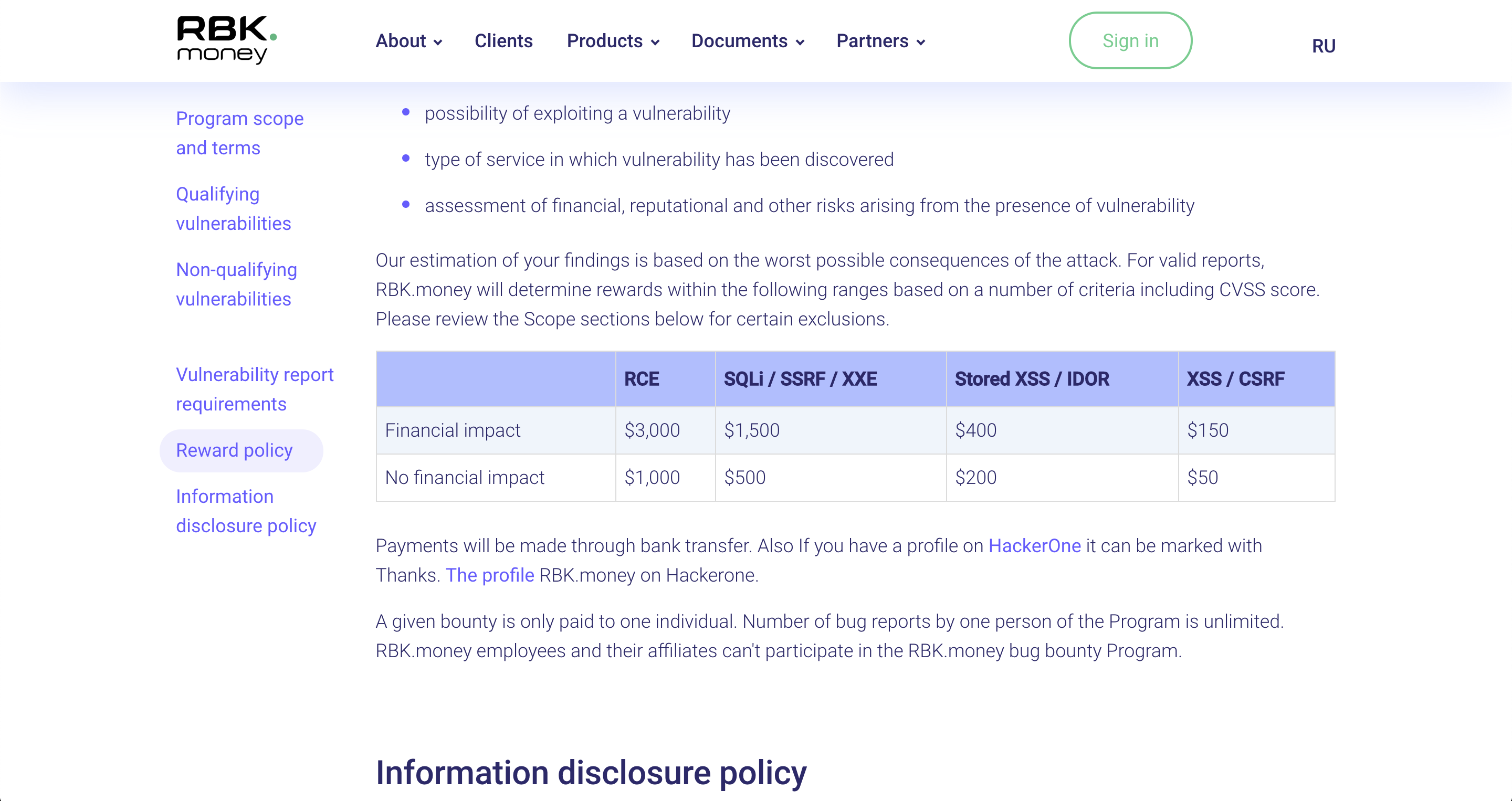The image size is (1512, 801).
Task: Navigate to Reward policy section
Action: coord(235,450)
